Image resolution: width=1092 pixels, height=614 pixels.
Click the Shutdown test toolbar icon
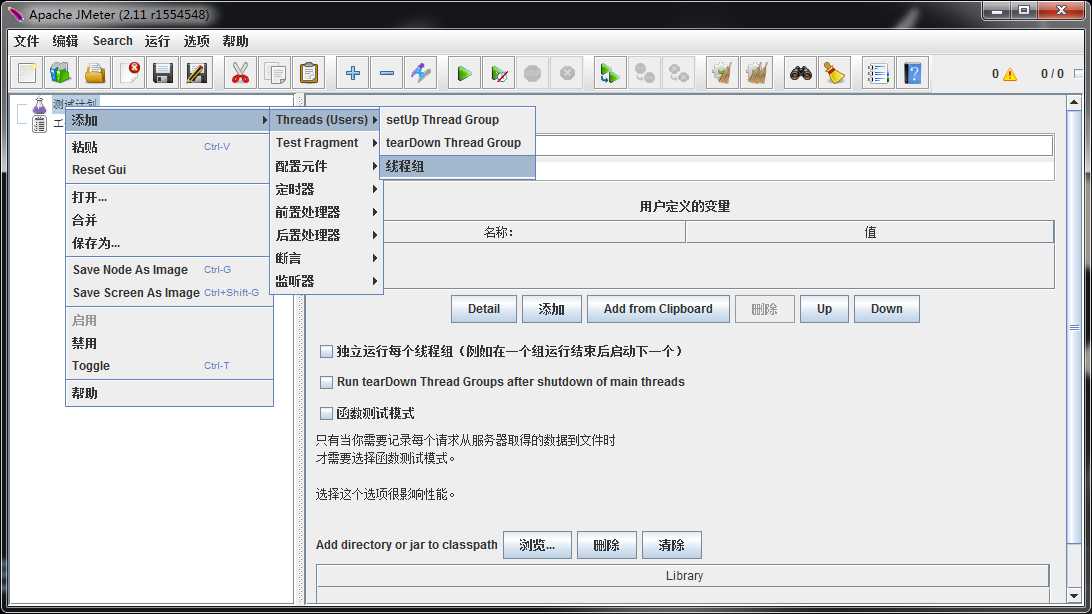coord(567,72)
